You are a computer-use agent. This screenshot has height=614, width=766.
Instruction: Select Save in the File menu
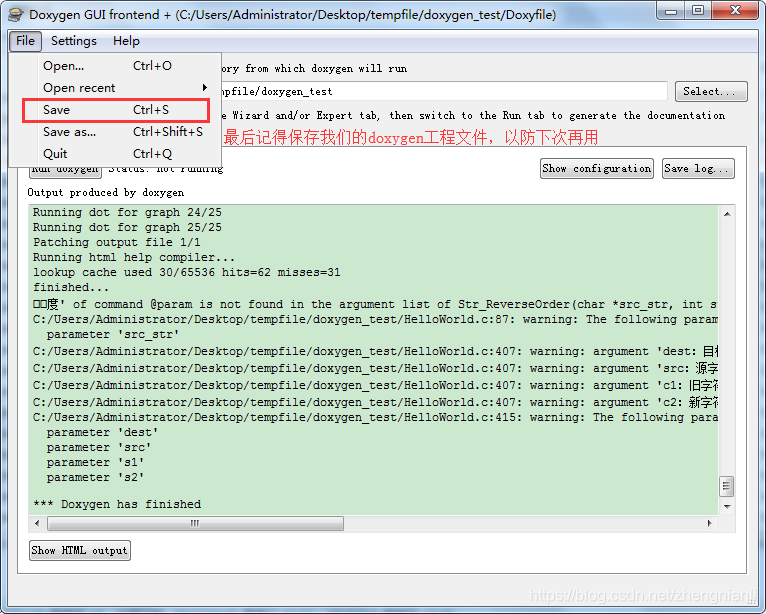[x=116, y=110]
